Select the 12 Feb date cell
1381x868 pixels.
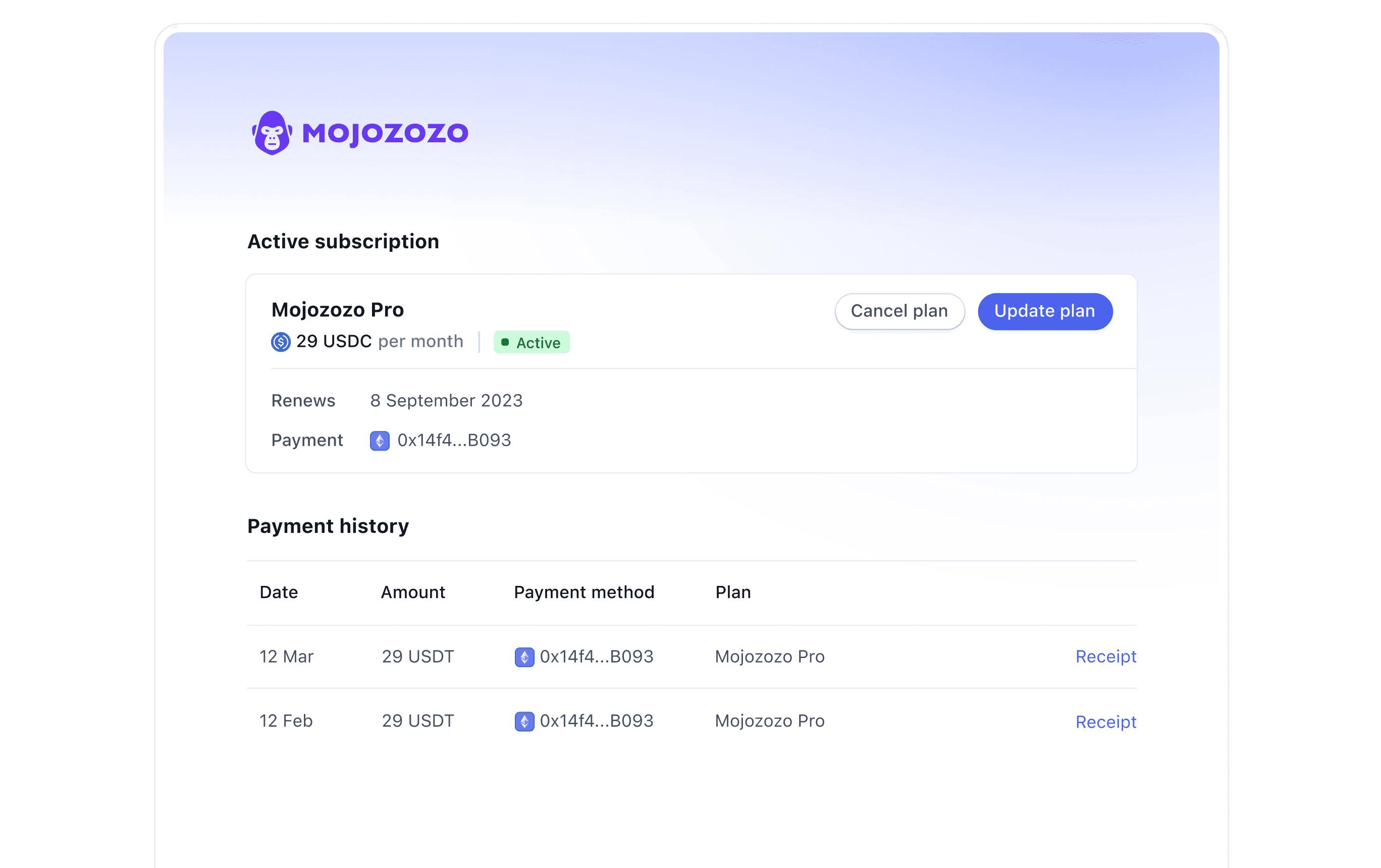[286, 721]
